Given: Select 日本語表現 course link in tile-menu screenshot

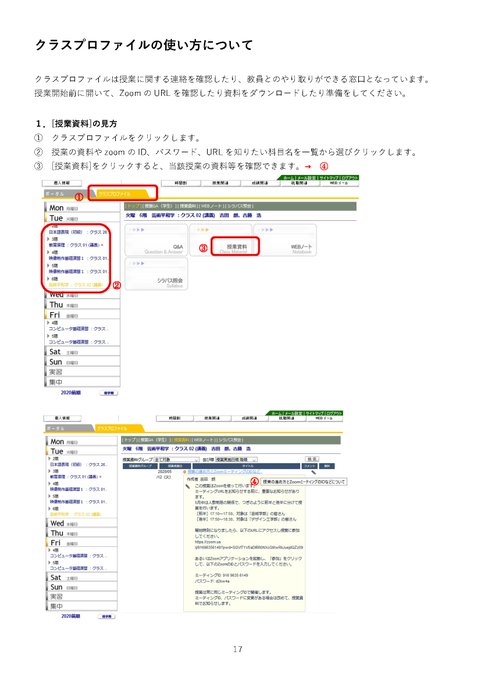Looking at the screenshot, I should (78, 232).
